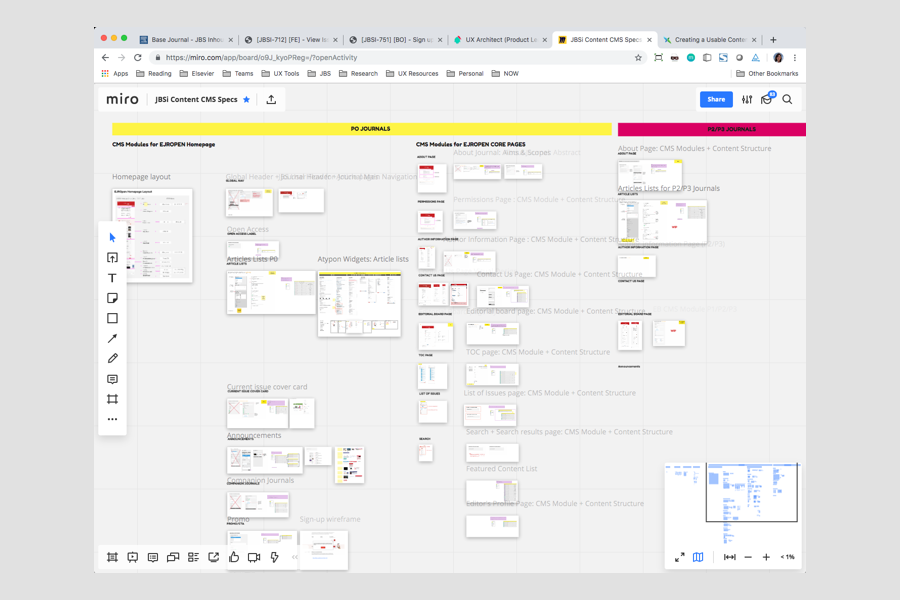
Task: Toggle fullscreen mode
Action: pyautogui.click(x=679, y=557)
